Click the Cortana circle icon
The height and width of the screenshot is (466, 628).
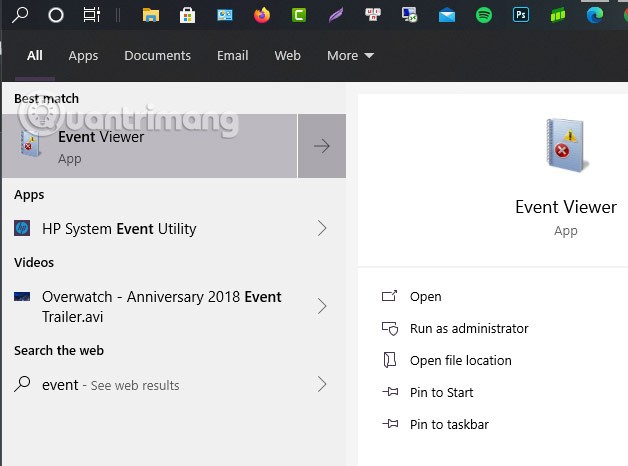[x=56, y=15]
